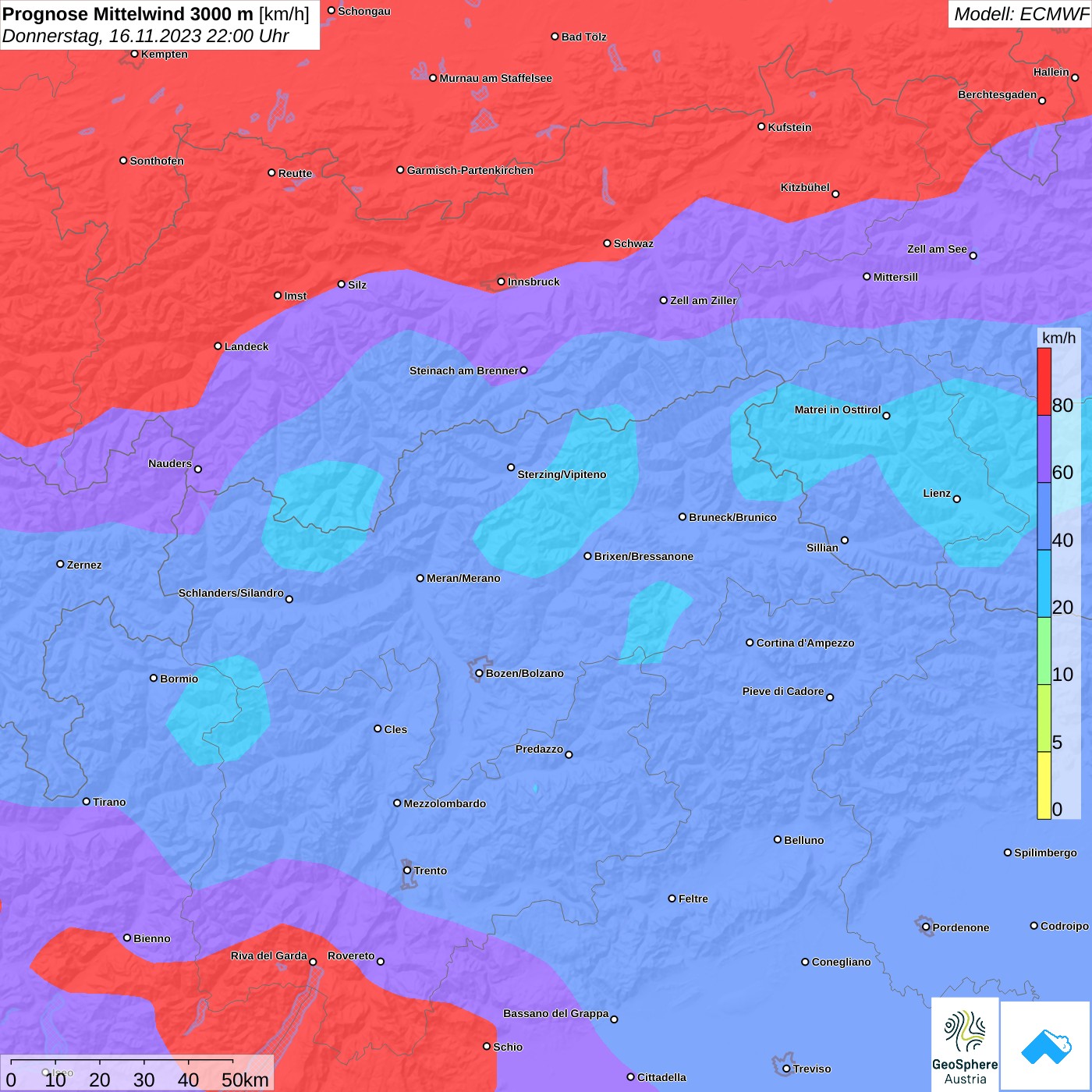Click the Kitzbühel city marker
This screenshot has height=1092, width=1092.
(x=835, y=194)
